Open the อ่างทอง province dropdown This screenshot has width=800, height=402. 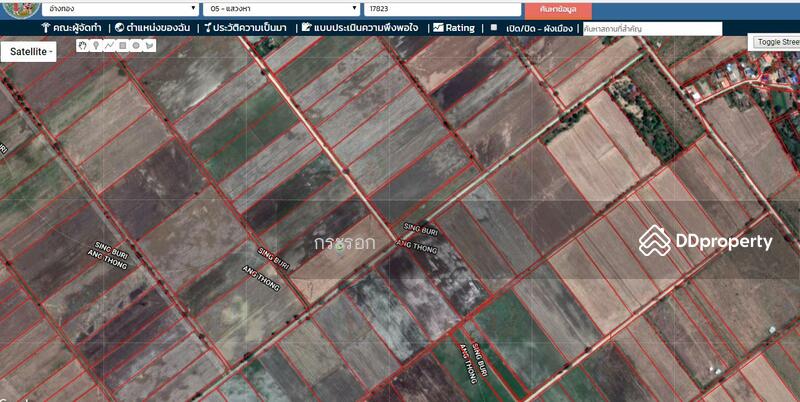(x=108, y=8)
